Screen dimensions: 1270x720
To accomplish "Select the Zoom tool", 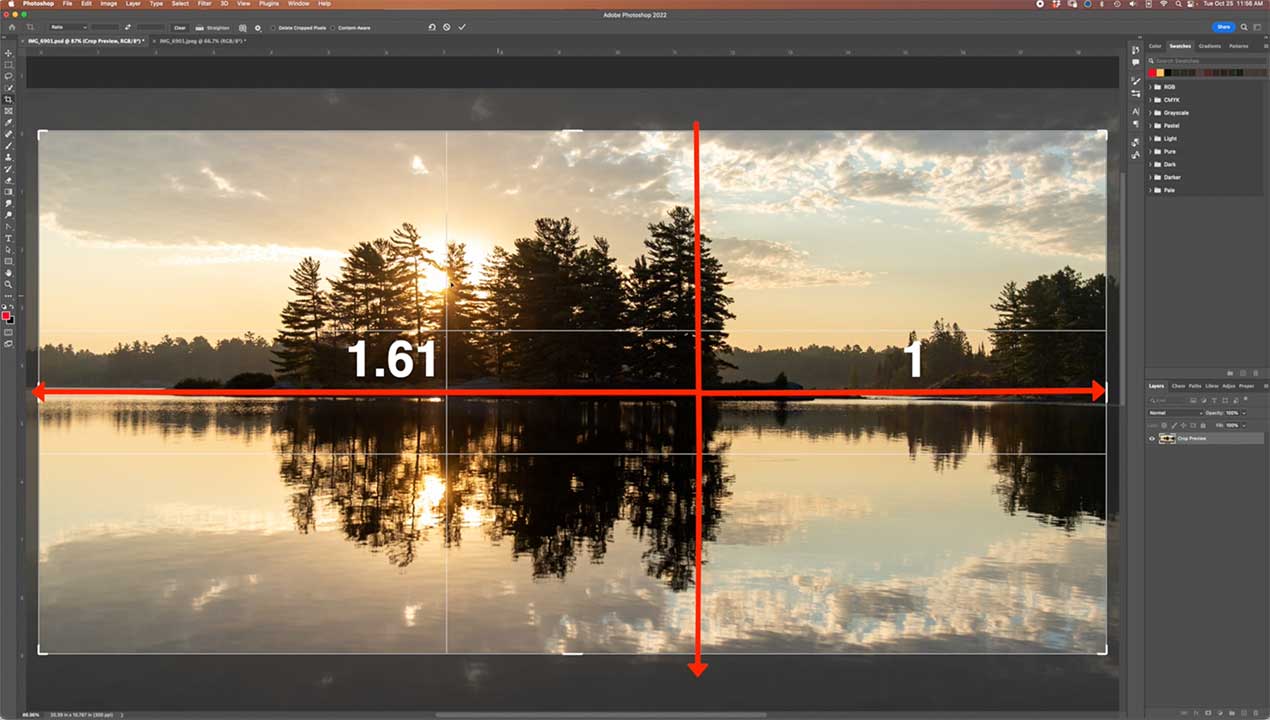I will 8,284.
